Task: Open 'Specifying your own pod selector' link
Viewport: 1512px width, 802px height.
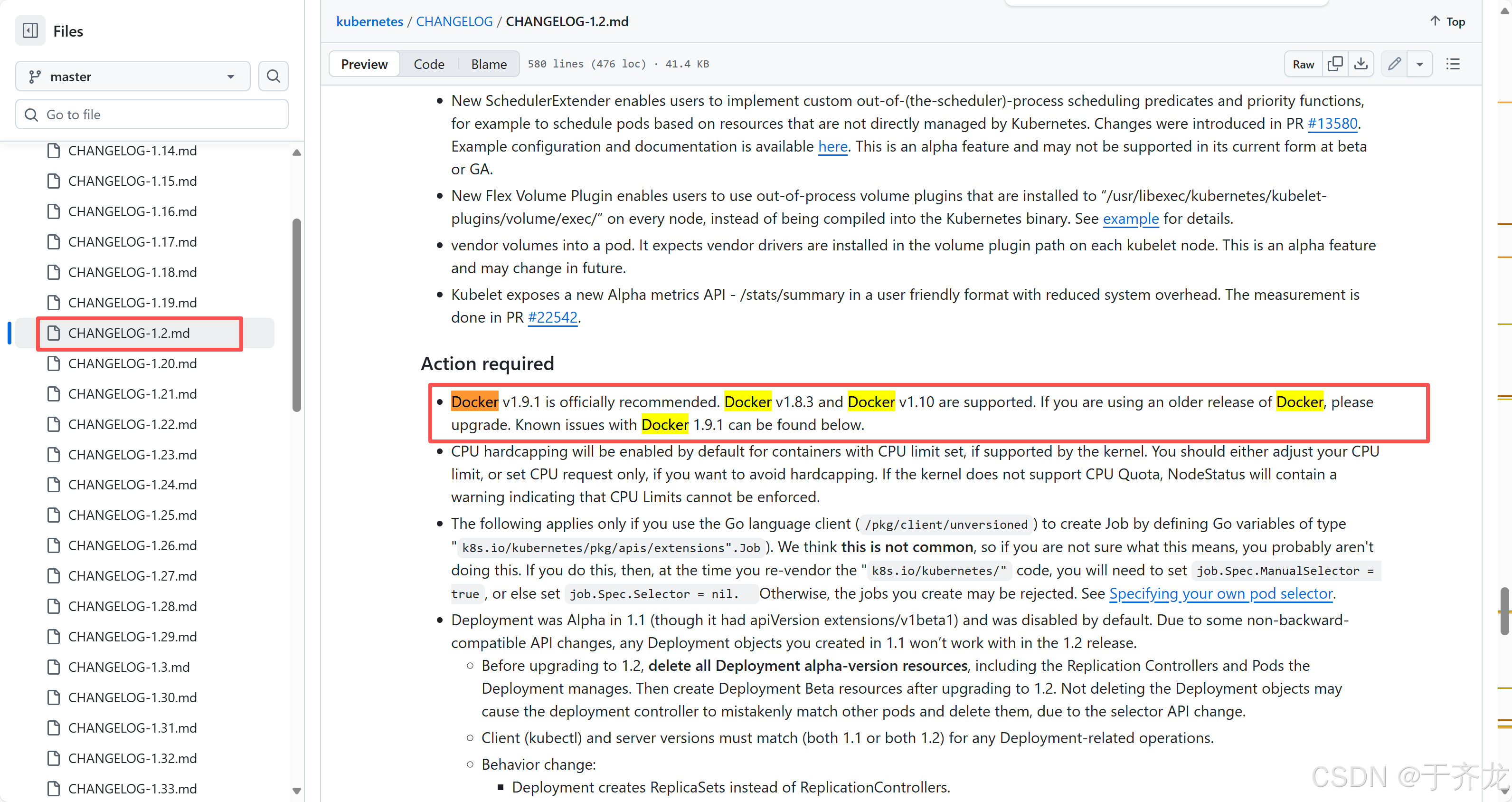Action: (x=1221, y=593)
